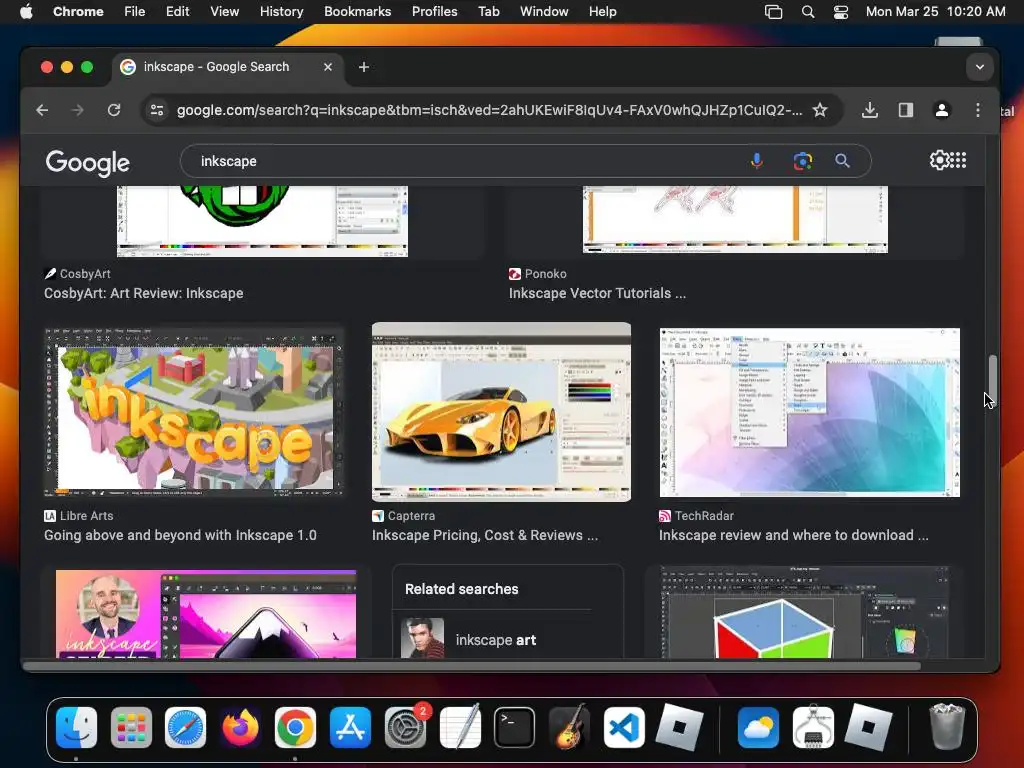Screen dimensions: 1024x768
Task: Click the vertical page scrollbar thumb
Action: [x=993, y=379]
